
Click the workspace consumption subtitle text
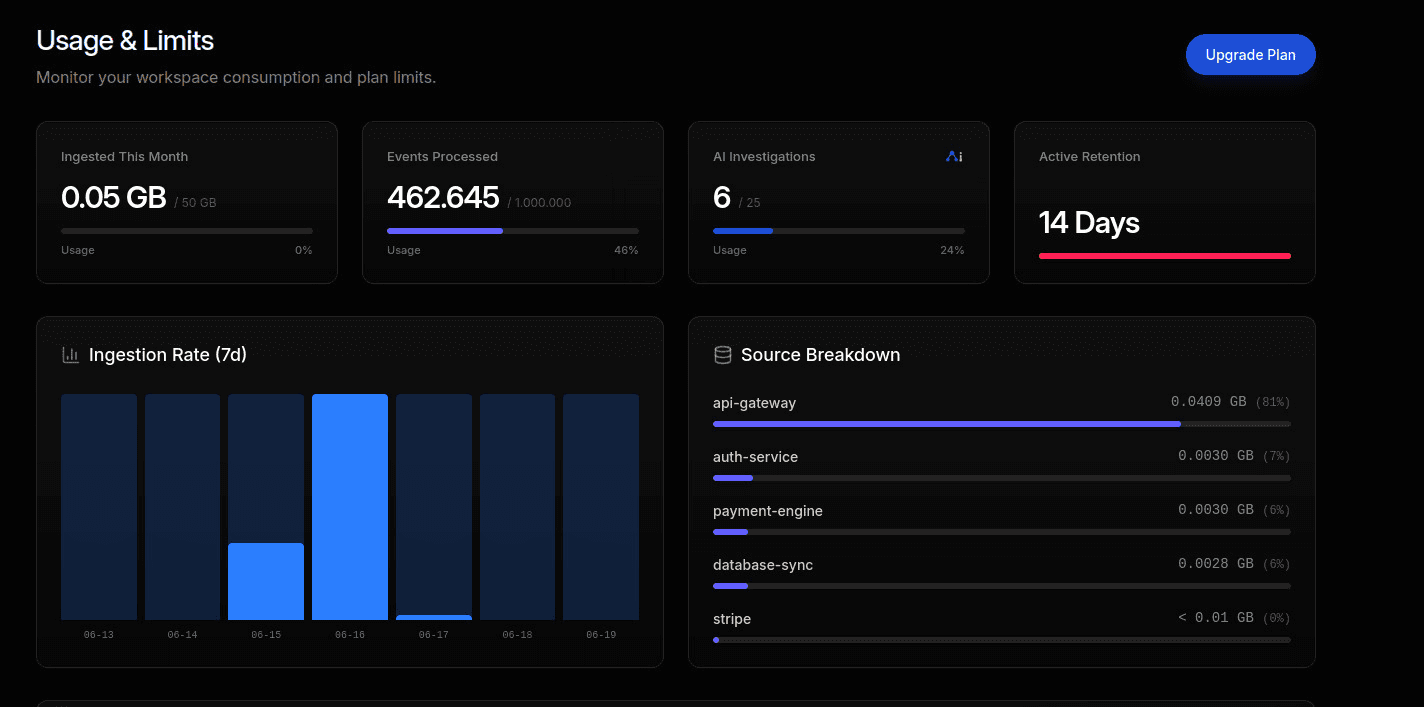tap(236, 77)
